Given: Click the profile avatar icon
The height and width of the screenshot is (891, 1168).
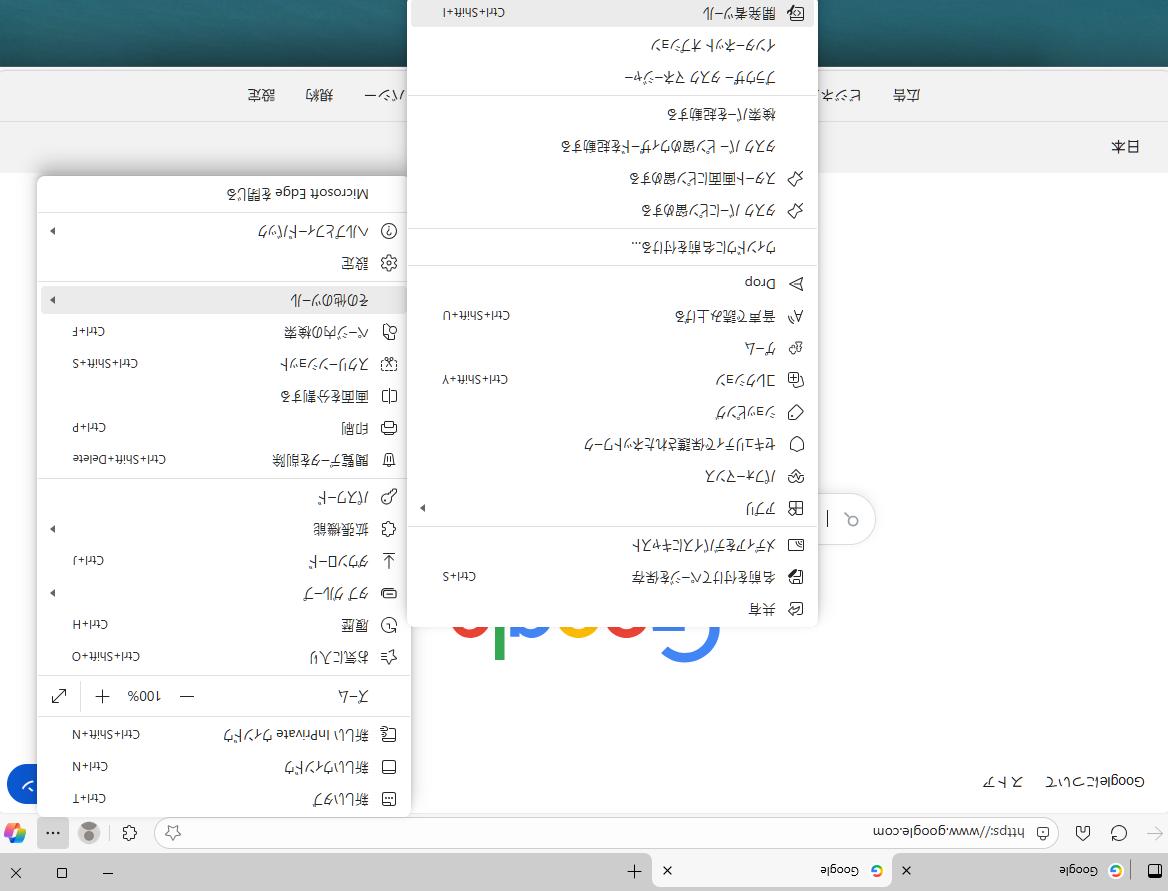Looking at the screenshot, I should (89, 833).
